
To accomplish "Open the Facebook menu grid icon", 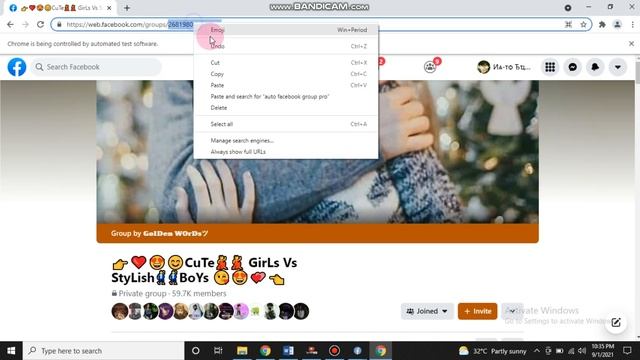I will point(550,67).
